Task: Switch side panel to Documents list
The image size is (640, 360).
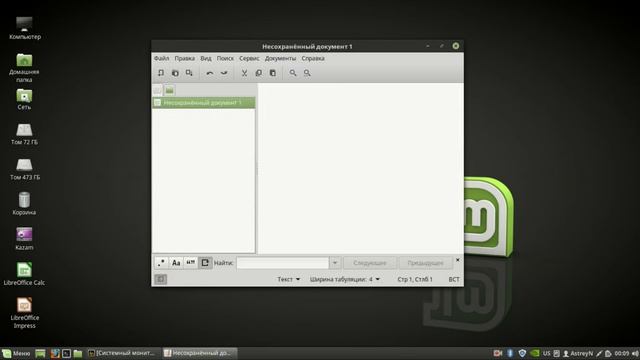Action: pos(158,90)
